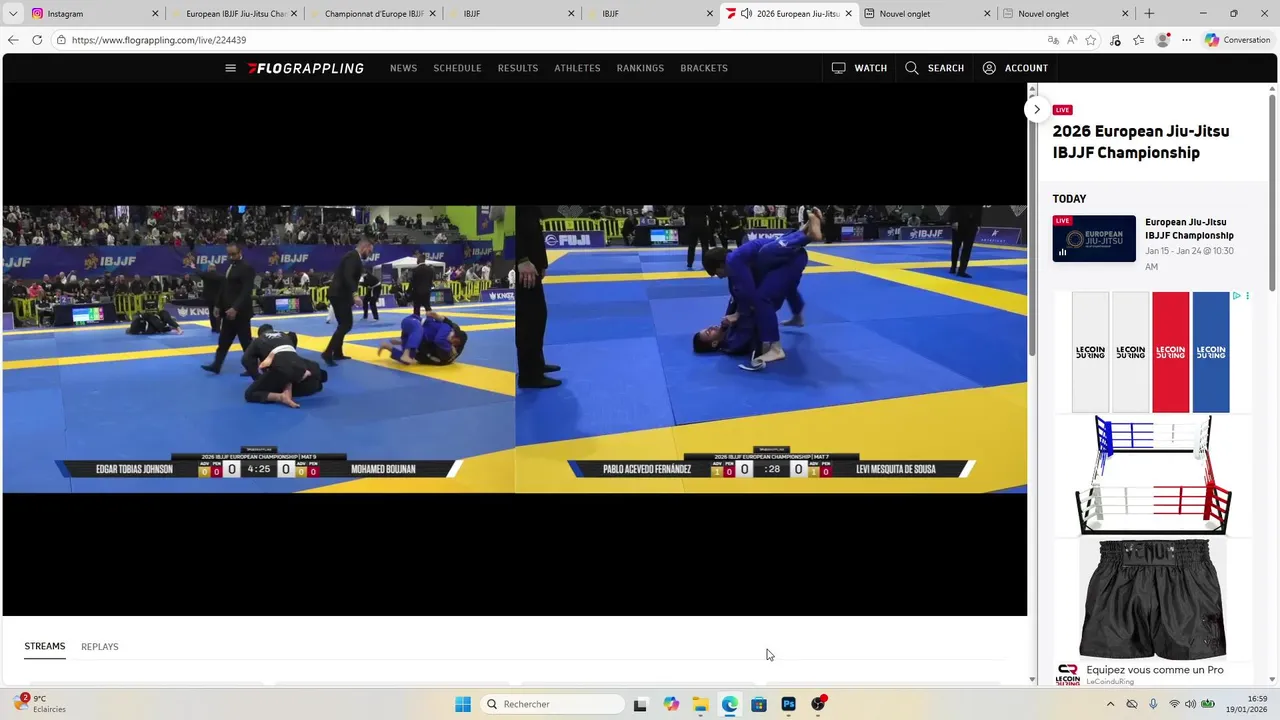The width and height of the screenshot is (1280, 720).
Task: Mute the 2026 European Jiu-Jitsu tab
Action: click(746, 14)
